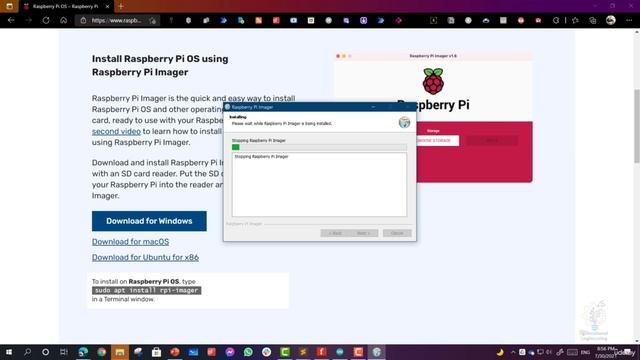Click the green installer progress bar
This screenshot has height=360, width=640.
(319, 147)
